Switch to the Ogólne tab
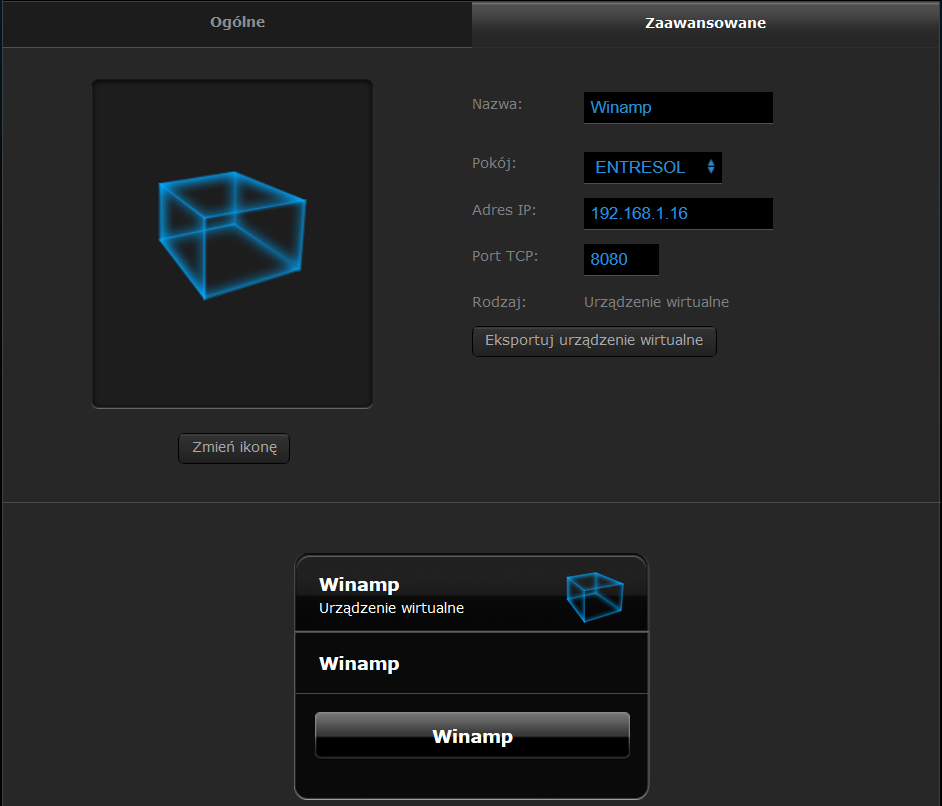 point(237,23)
